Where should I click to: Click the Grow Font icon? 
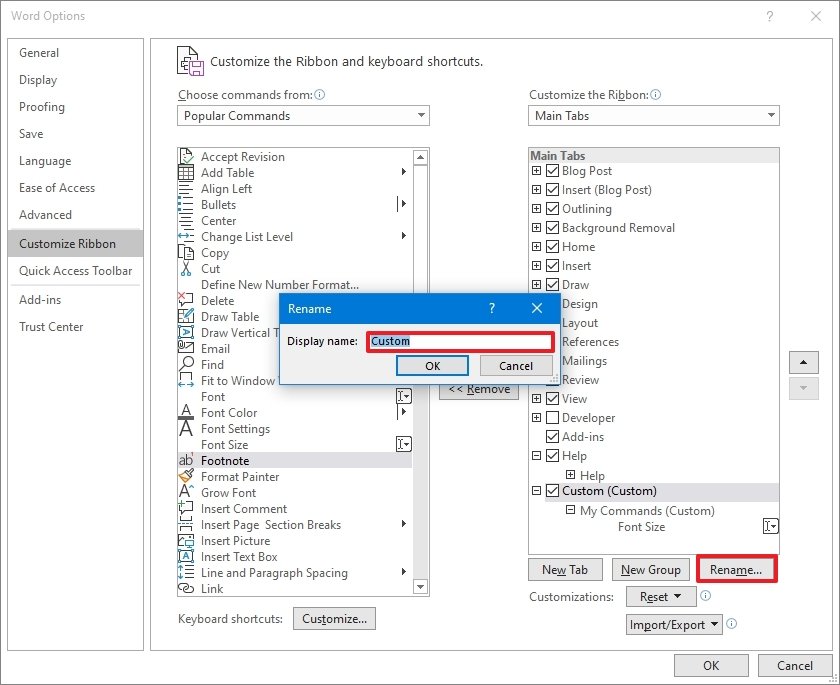point(186,492)
